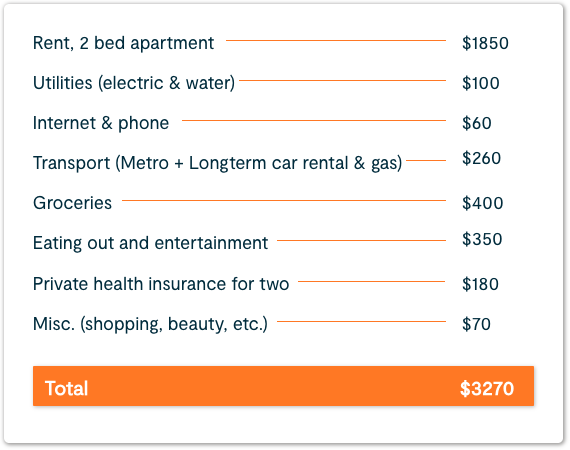The height and width of the screenshot is (450, 570).
Task: Select the $3270 total amount
Action: coord(487,389)
